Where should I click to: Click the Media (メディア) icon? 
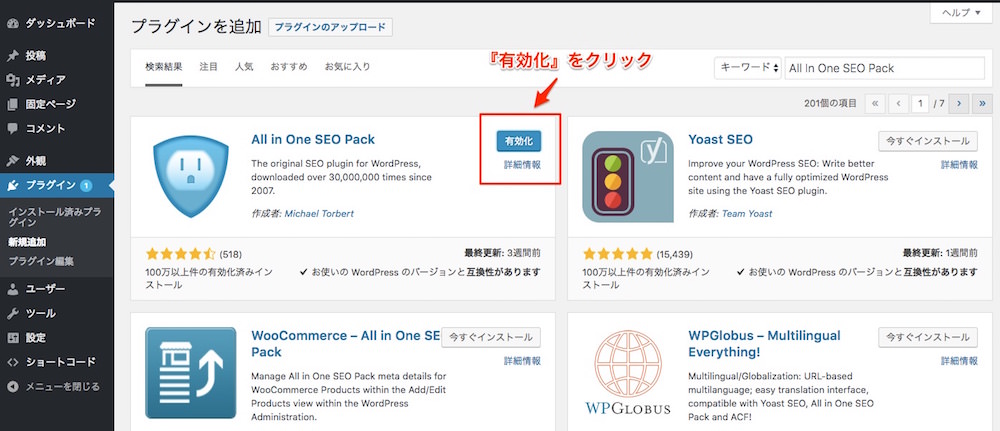click(x=12, y=80)
